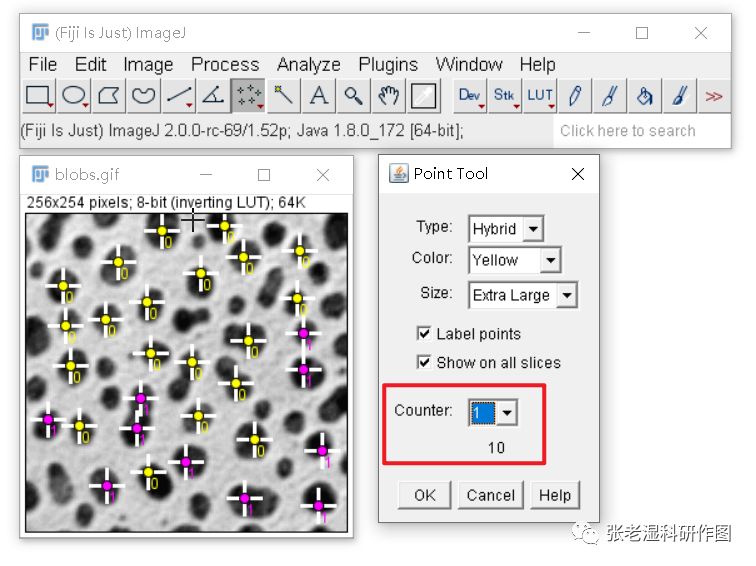Select the Scrolling hand tool
Screen dimensions: 756x566
point(388,96)
